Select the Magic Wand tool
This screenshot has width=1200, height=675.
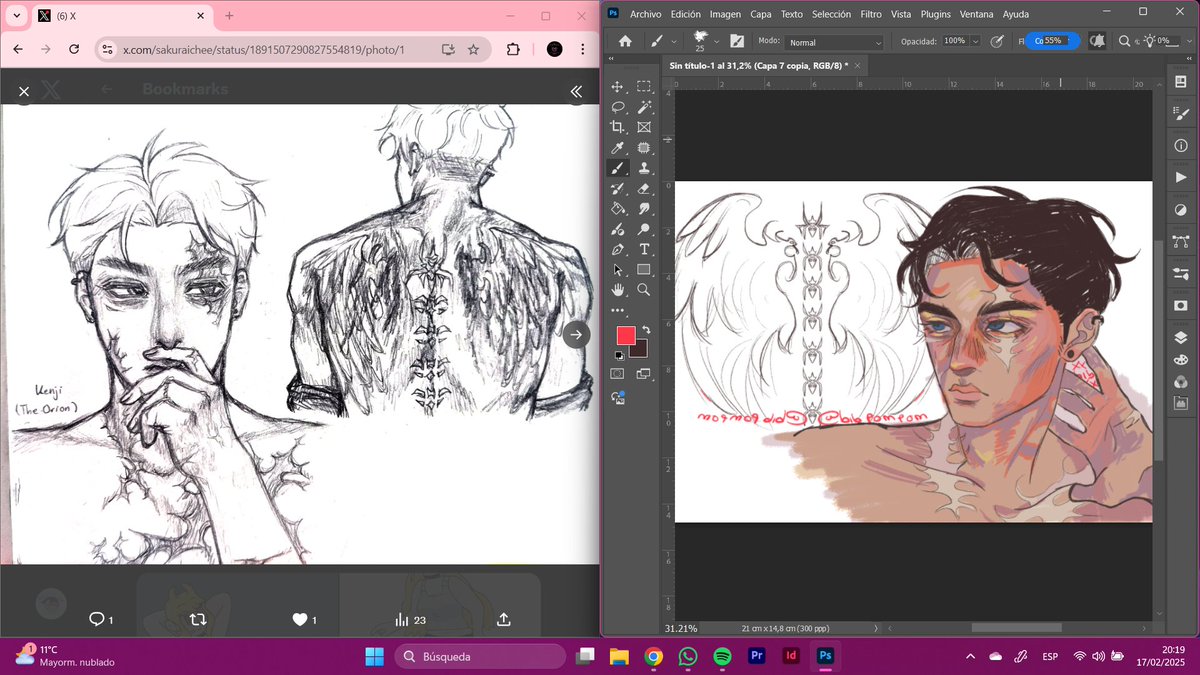tap(644, 107)
